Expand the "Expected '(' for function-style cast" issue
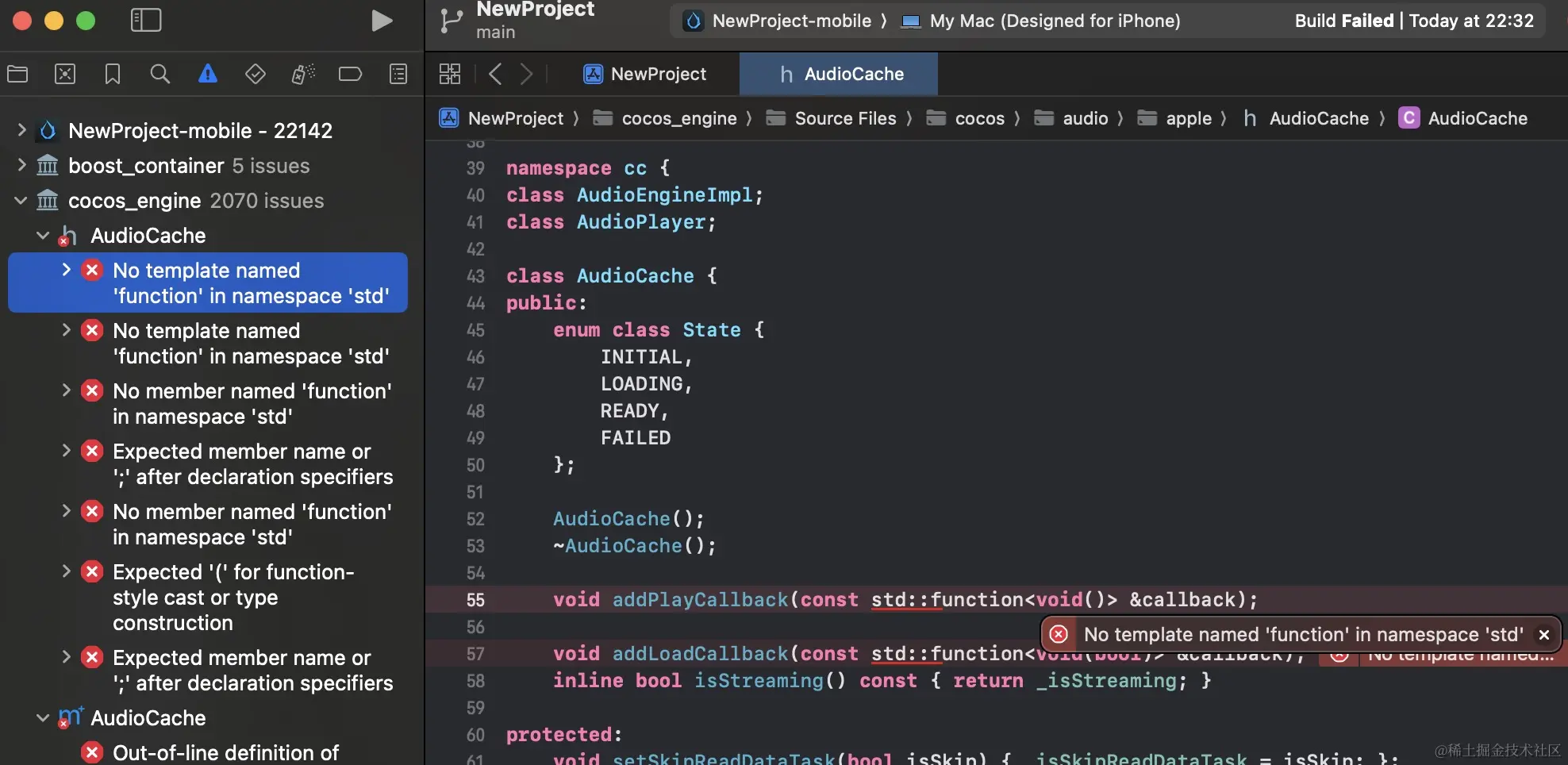The image size is (1568, 765). tap(67, 571)
